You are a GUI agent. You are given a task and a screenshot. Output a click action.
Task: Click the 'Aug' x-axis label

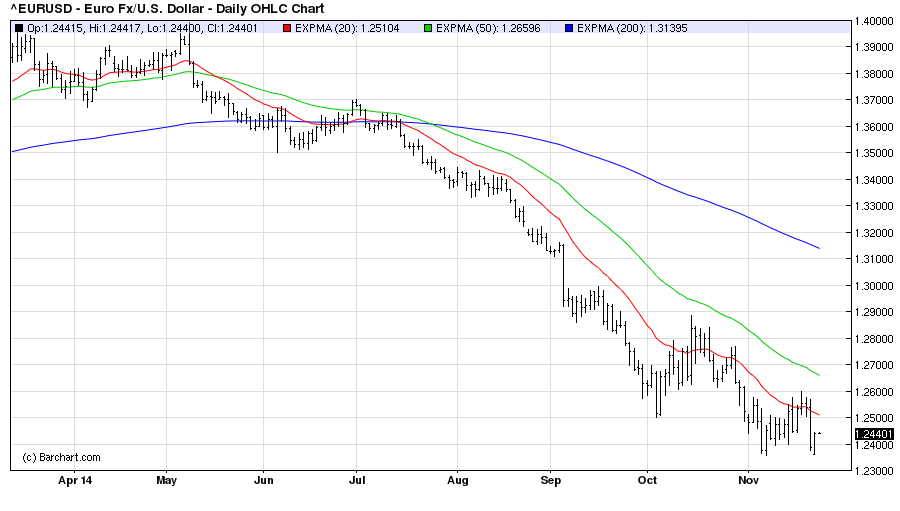[x=457, y=480]
